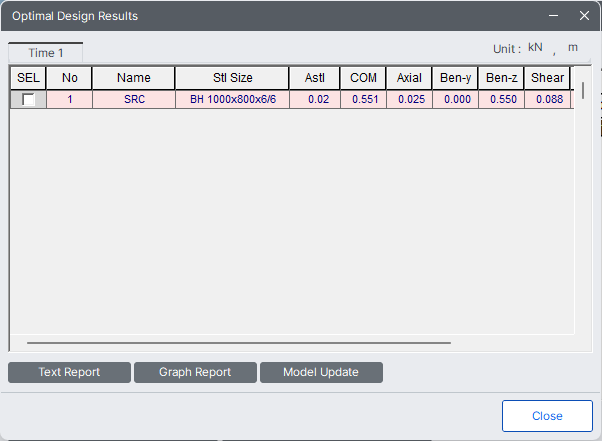The height and width of the screenshot is (441, 602).
Task: Click the Stl Size column header
Action: 232,78
